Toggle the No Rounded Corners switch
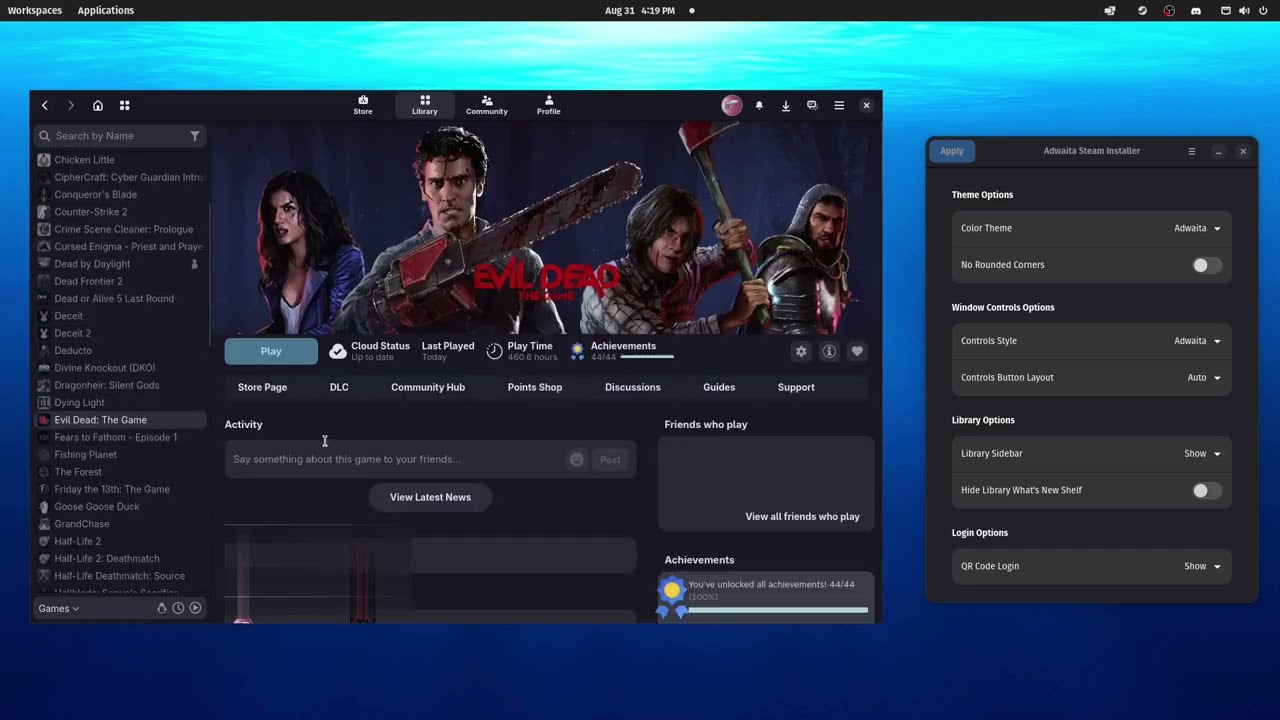 tap(1207, 265)
